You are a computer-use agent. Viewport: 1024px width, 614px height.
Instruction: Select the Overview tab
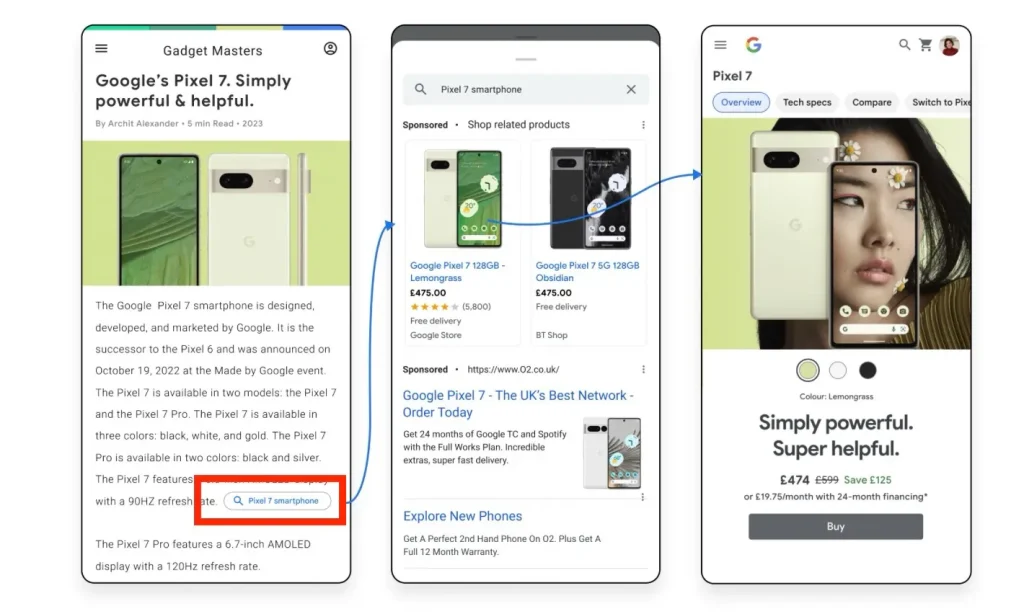[x=741, y=103]
